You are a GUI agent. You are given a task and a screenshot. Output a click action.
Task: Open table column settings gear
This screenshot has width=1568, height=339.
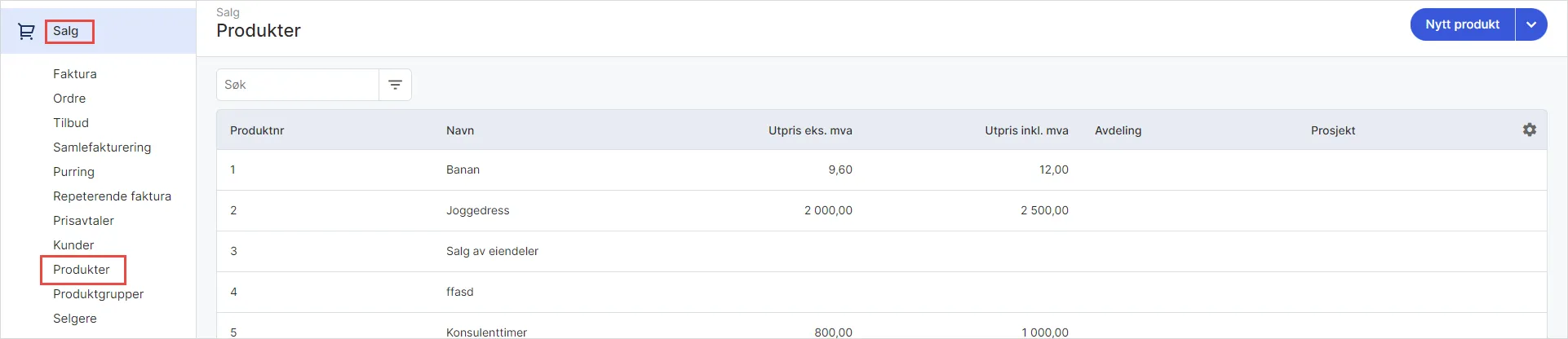(1529, 130)
